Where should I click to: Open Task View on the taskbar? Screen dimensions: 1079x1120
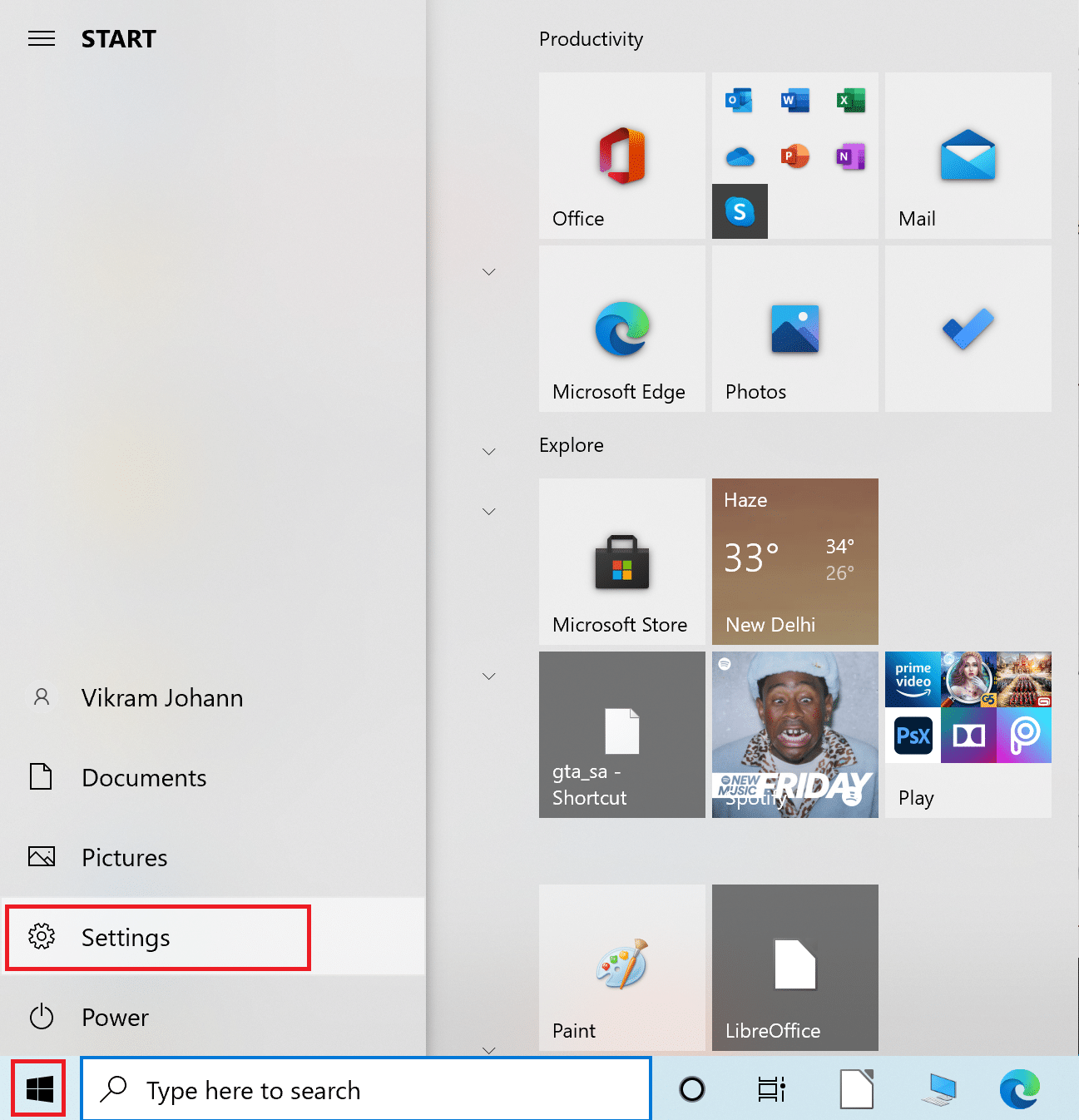771,1089
